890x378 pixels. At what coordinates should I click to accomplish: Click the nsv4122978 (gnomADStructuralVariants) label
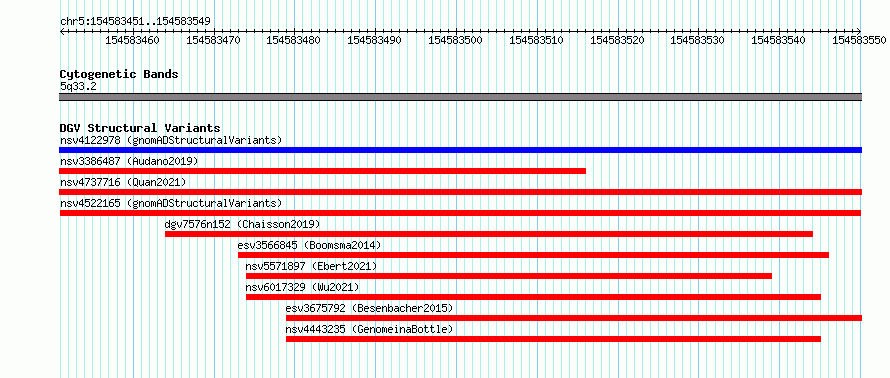click(171, 140)
